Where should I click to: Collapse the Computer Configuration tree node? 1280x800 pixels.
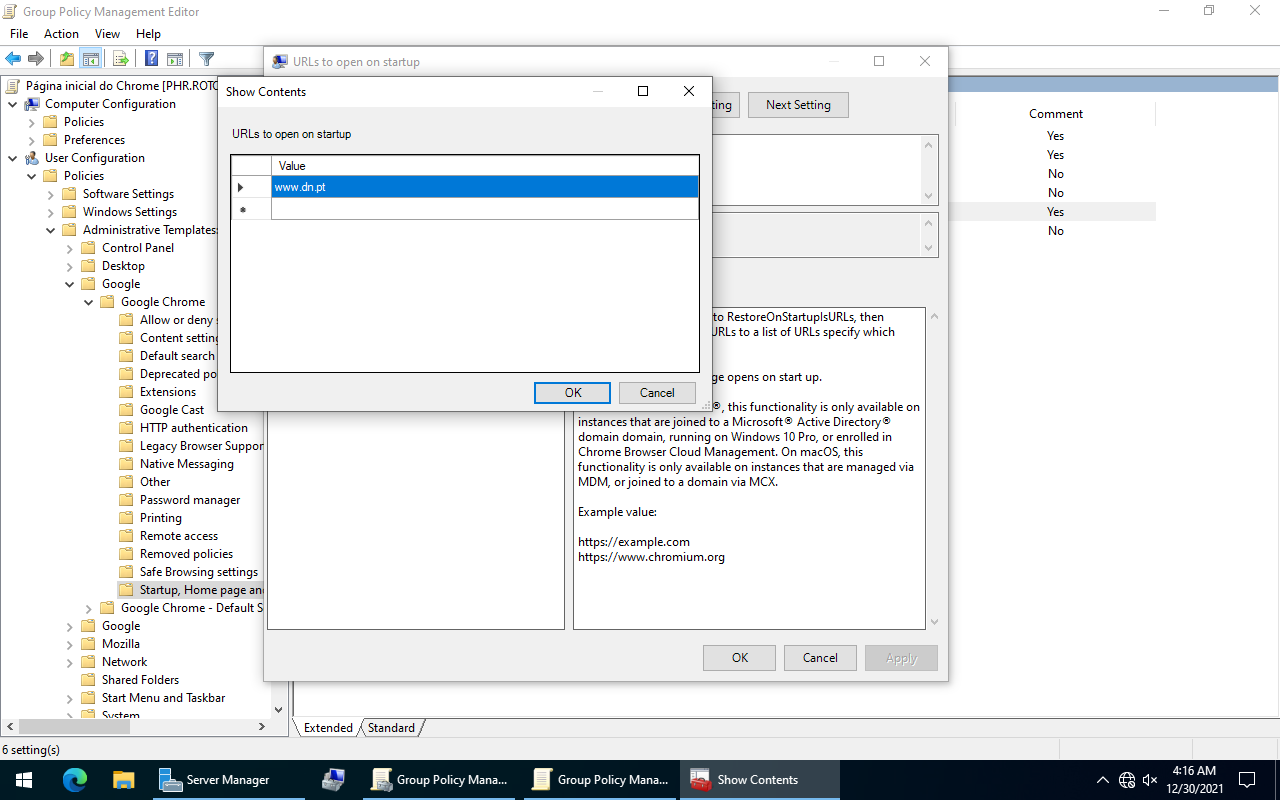tap(12, 104)
